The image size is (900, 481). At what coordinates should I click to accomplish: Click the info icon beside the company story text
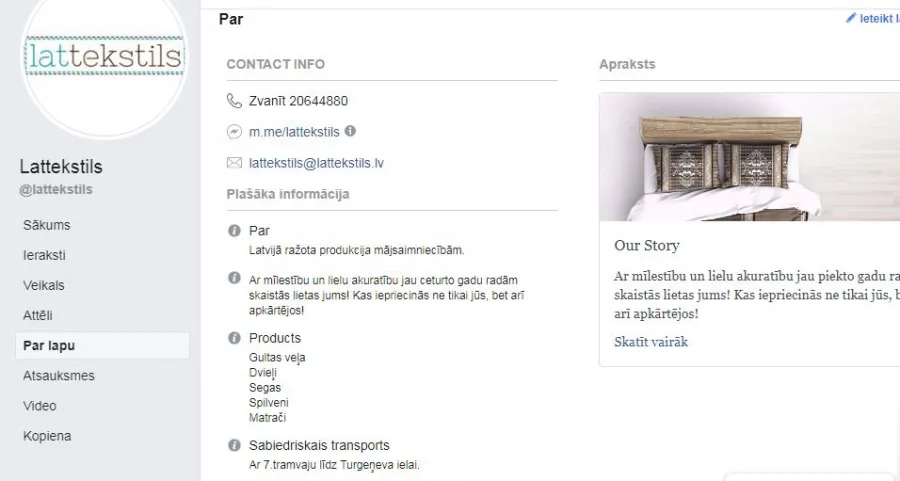pyautogui.click(x=234, y=278)
